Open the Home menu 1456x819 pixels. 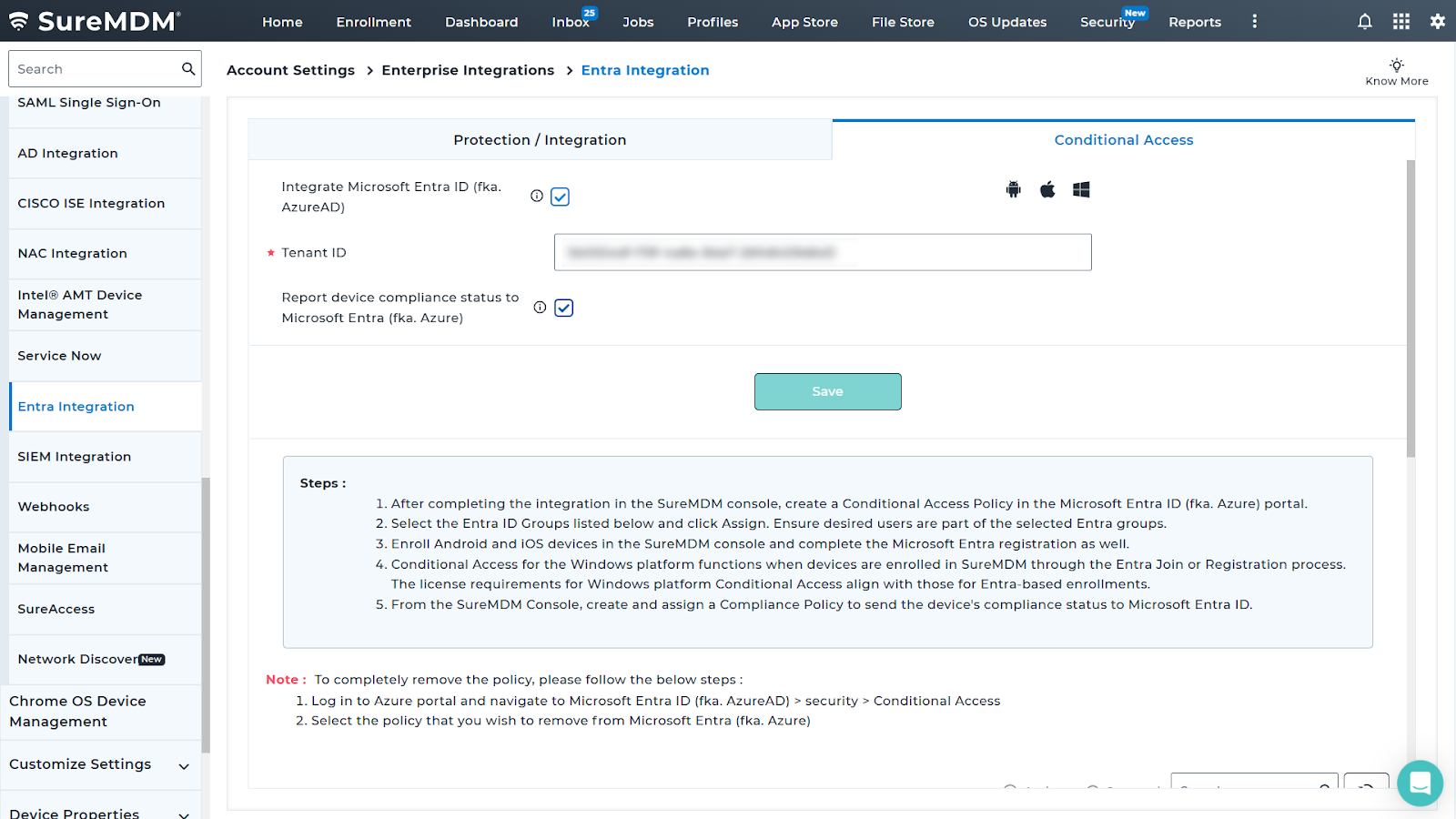[282, 22]
